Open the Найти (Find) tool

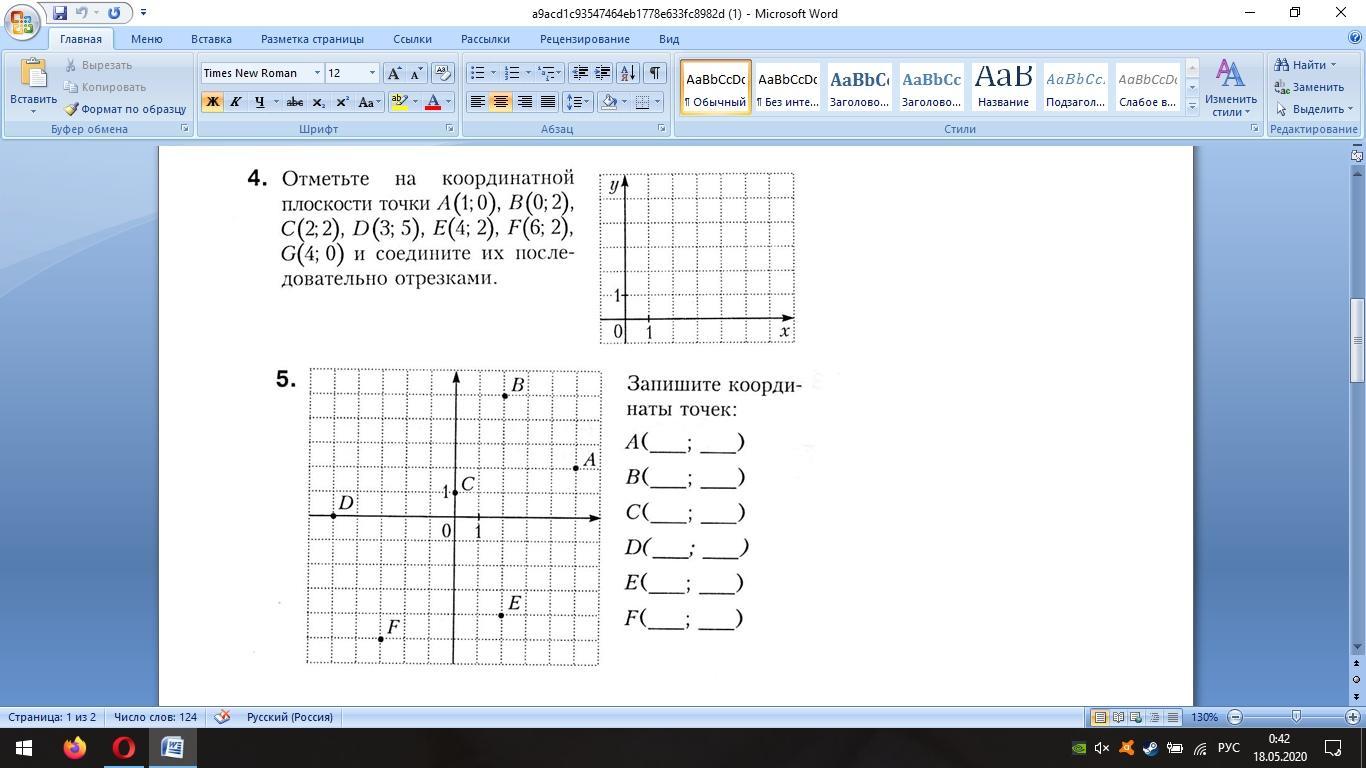coord(1306,65)
